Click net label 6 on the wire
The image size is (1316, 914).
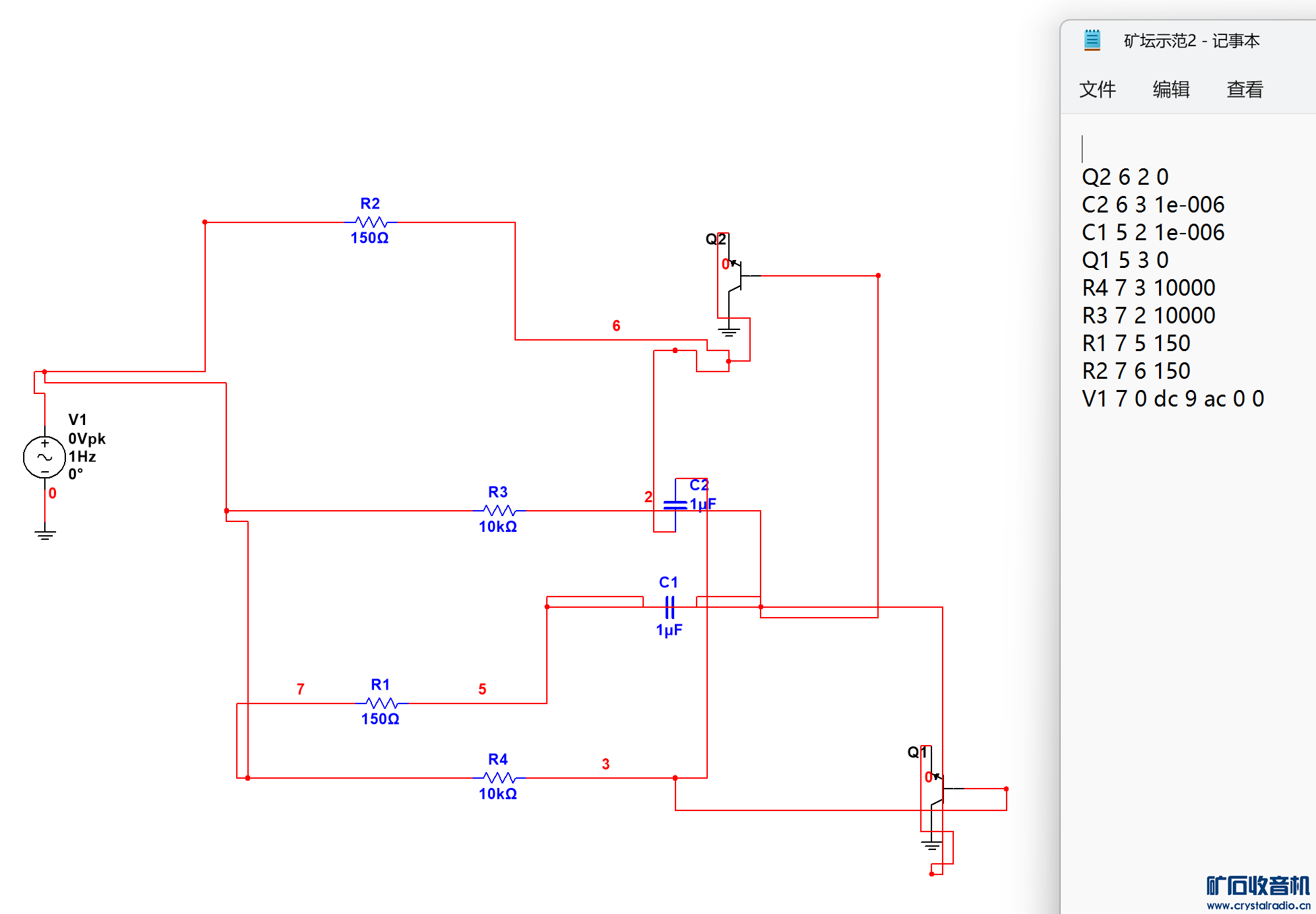(616, 325)
